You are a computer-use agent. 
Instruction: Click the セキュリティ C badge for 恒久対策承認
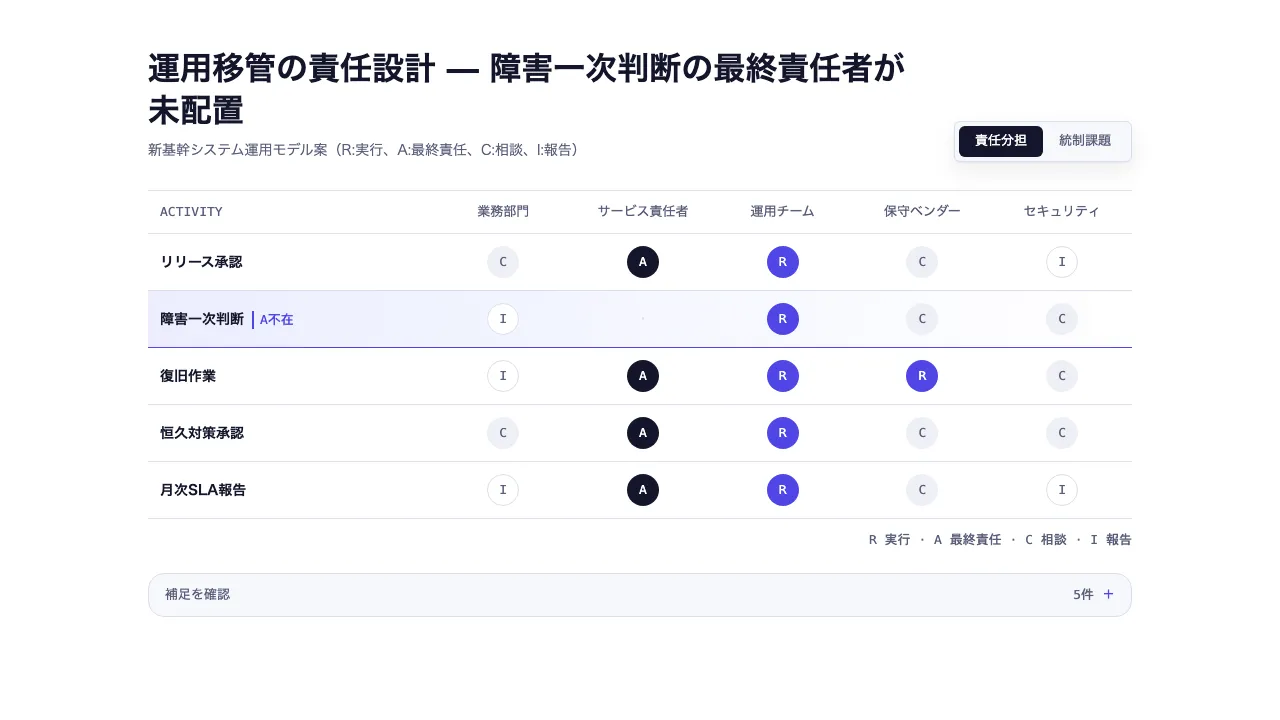1062,433
